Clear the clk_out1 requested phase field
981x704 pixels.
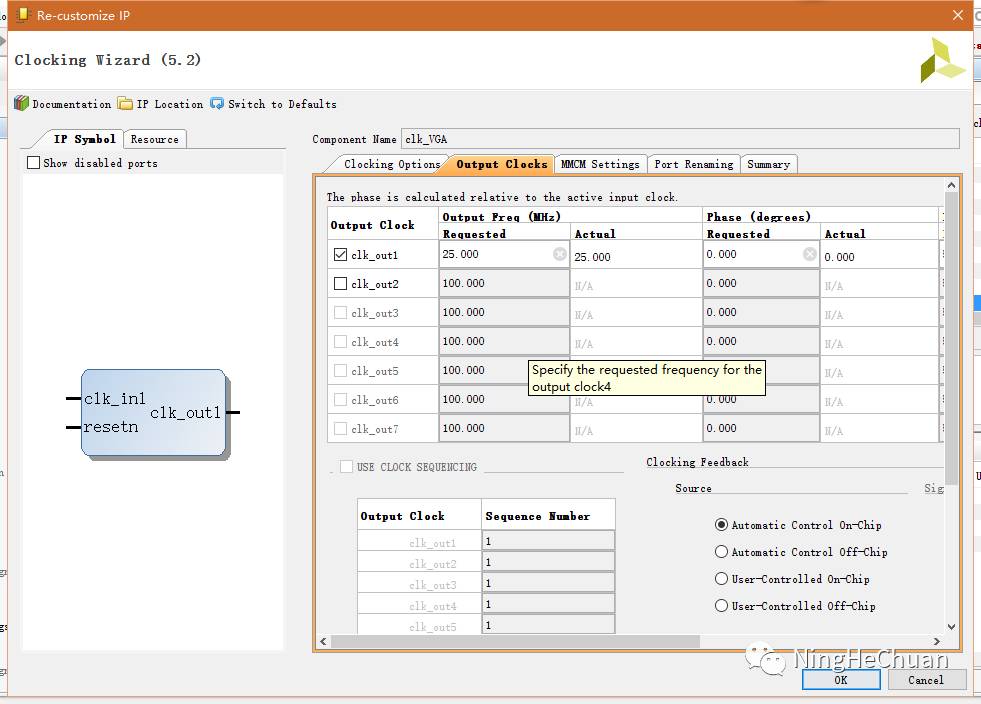[x=810, y=254]
